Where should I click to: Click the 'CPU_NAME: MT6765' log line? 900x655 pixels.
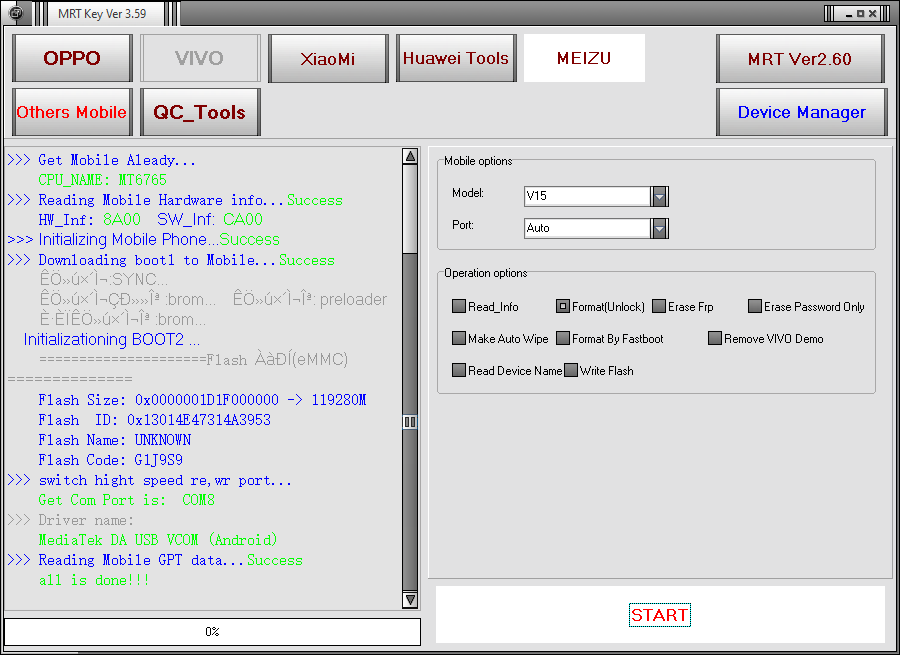102,180
